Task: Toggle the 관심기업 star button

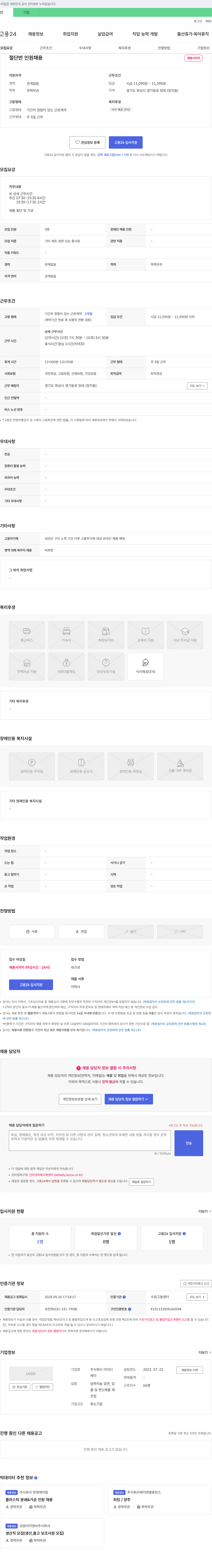Action: coord(19,1387)
